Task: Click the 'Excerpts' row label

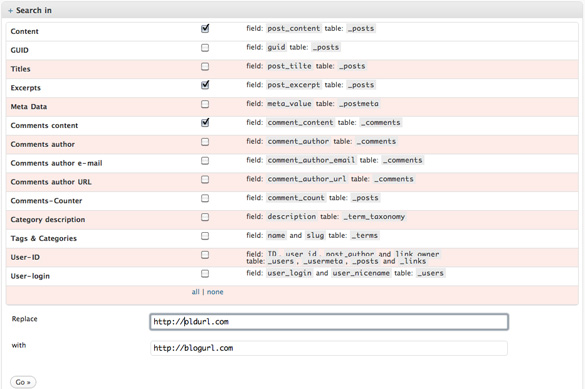Action: pos(26,88)
